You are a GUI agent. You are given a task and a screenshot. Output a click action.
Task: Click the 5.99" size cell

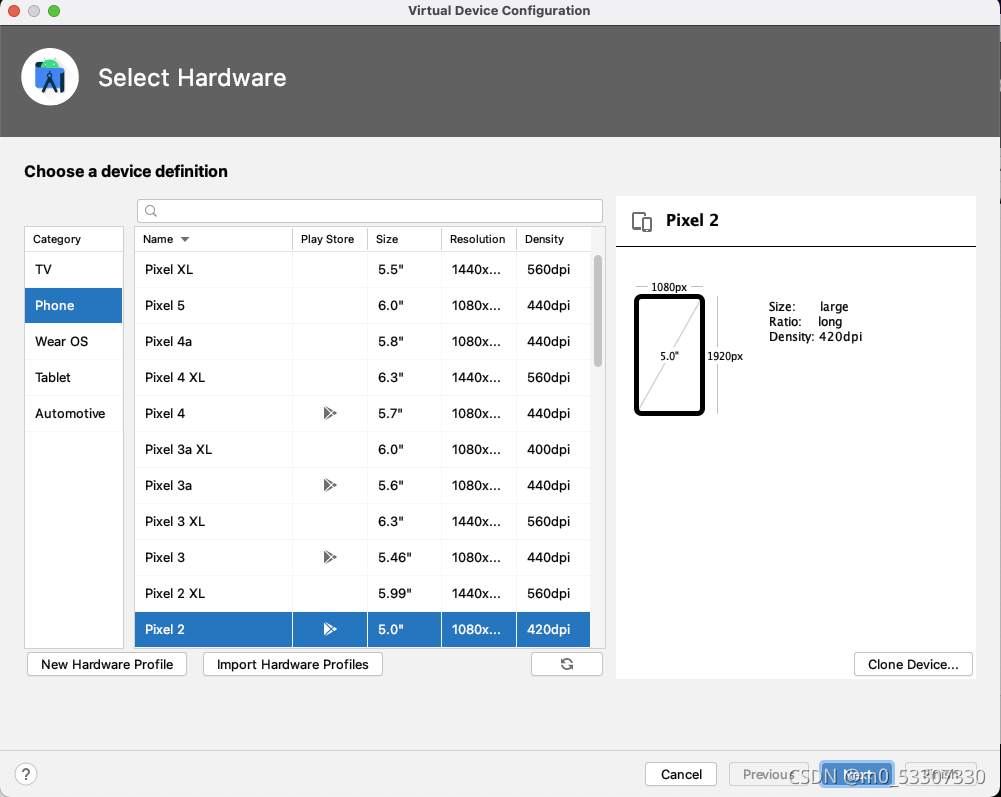(x=404, y=593)
